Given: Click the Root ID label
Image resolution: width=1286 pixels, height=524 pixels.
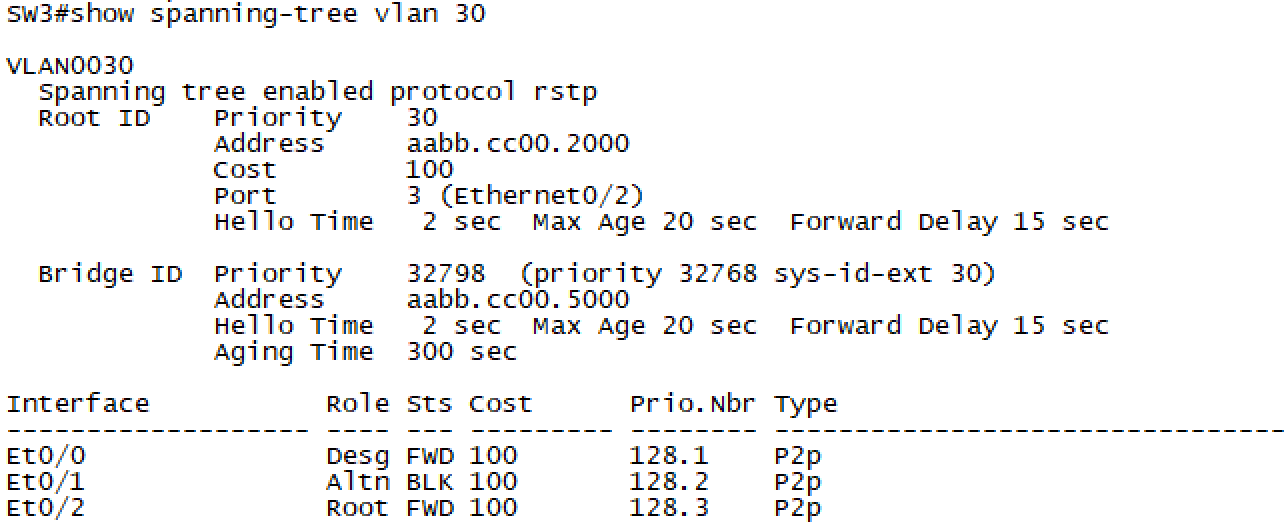Looking at the screenshot, I should (x=94, y=118).
